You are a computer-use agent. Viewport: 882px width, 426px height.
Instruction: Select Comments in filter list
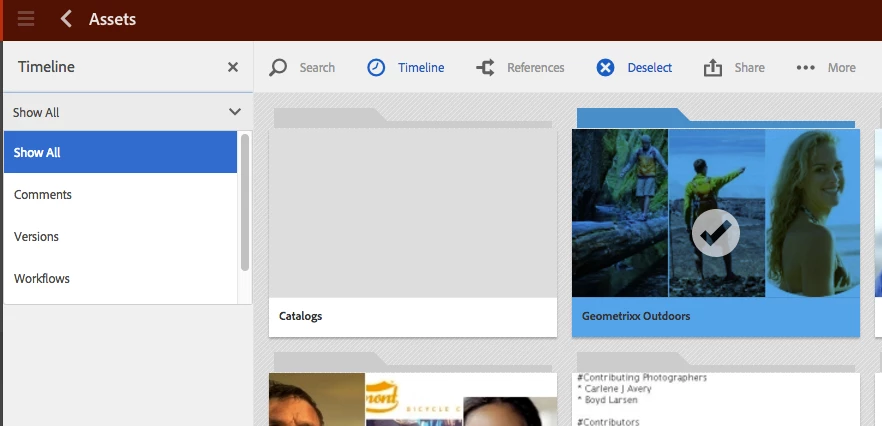pyautogui.click(x=120, y=194)
